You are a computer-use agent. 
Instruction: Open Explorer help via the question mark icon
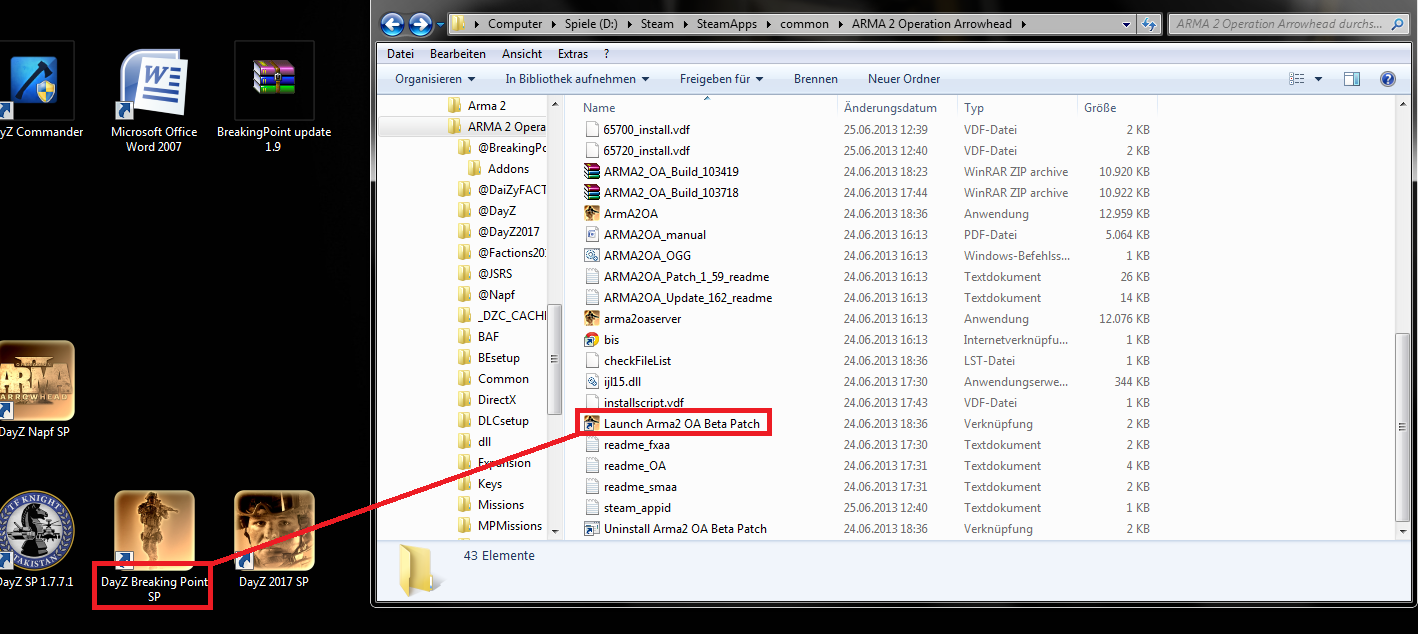tap(1388, 78)
